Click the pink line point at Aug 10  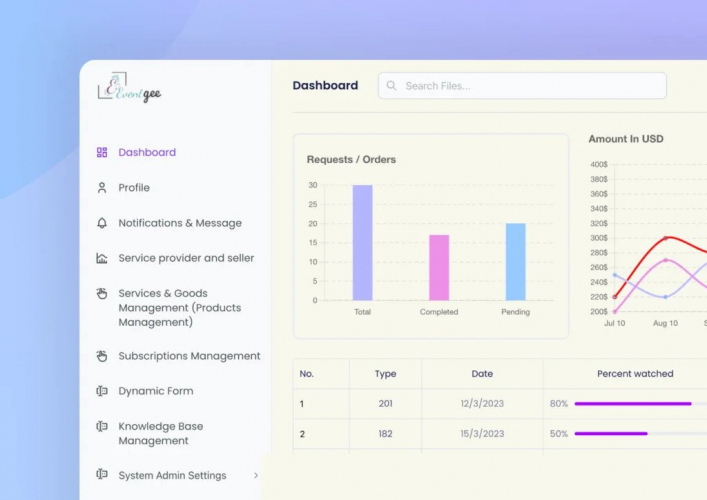666,260
